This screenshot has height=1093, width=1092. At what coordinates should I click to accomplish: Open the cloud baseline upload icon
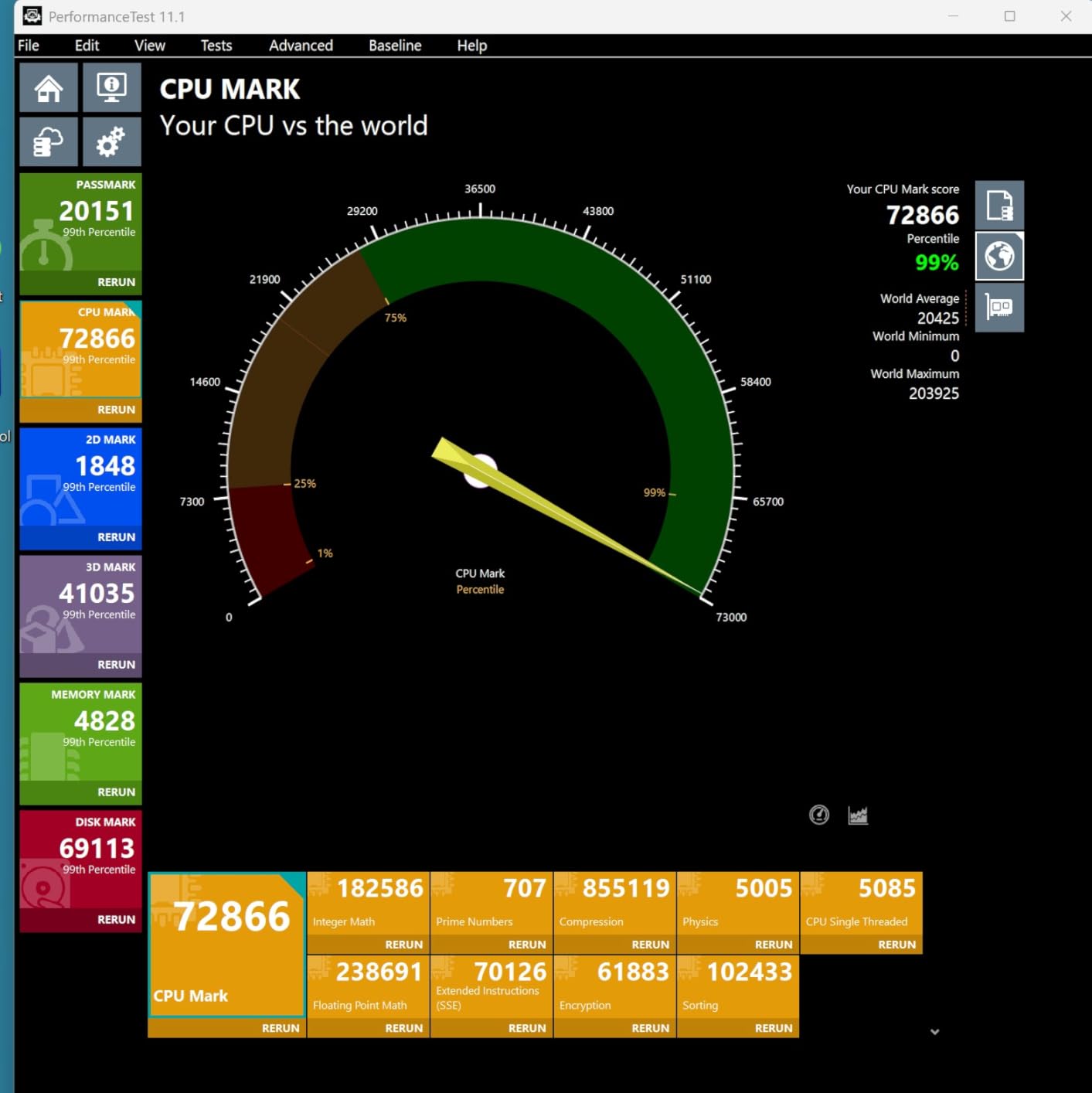tap(48, 141)
